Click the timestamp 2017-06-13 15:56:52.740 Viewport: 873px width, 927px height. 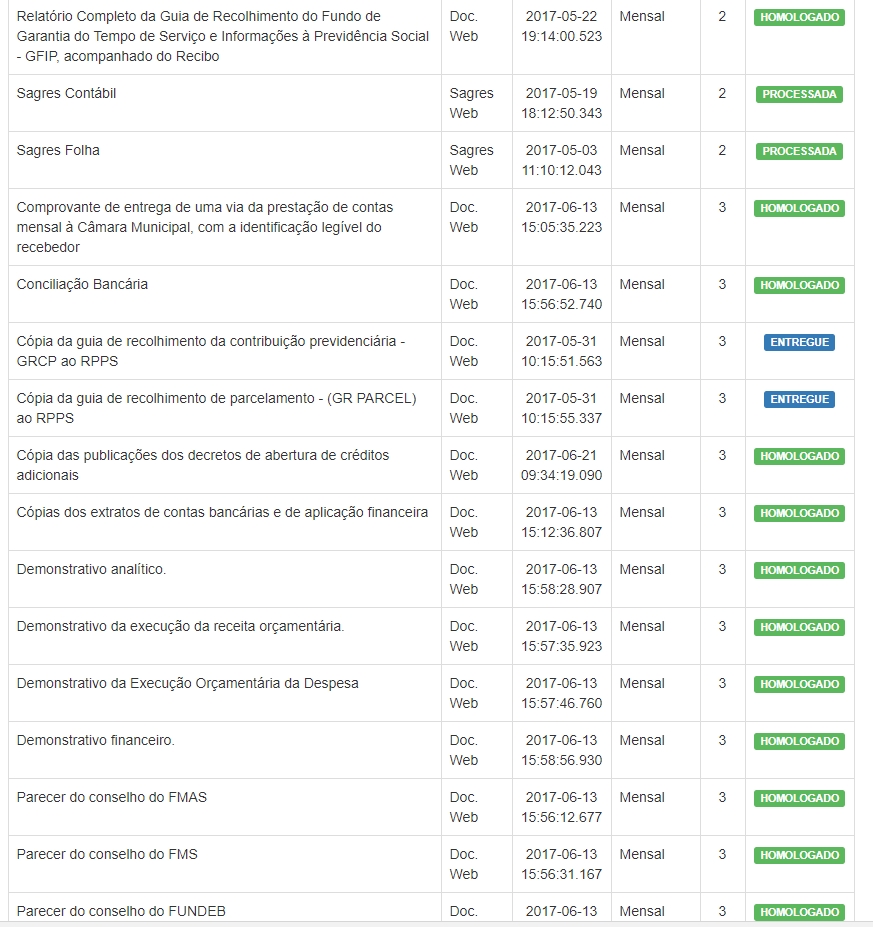click(x=562, y=294)
